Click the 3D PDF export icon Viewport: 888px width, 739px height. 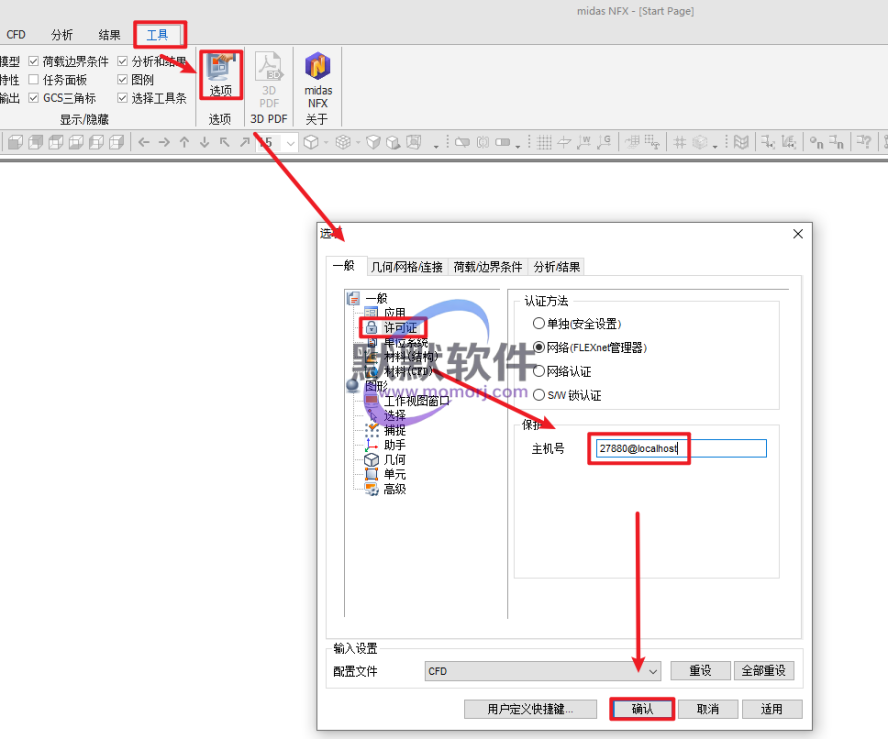pyautogui.click(x=269, y=79)
